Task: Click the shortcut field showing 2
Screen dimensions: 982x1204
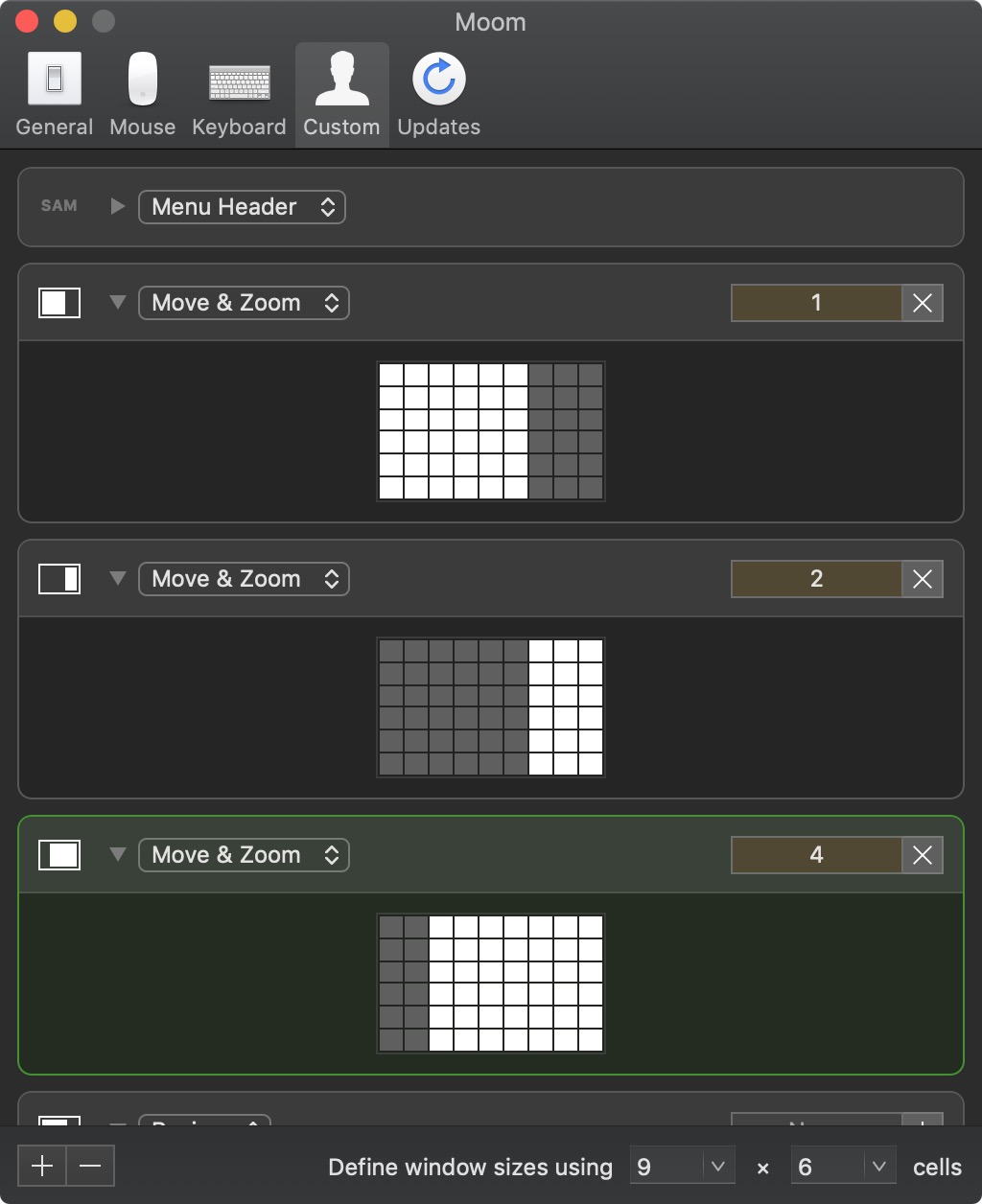Action: pos(816,579)
